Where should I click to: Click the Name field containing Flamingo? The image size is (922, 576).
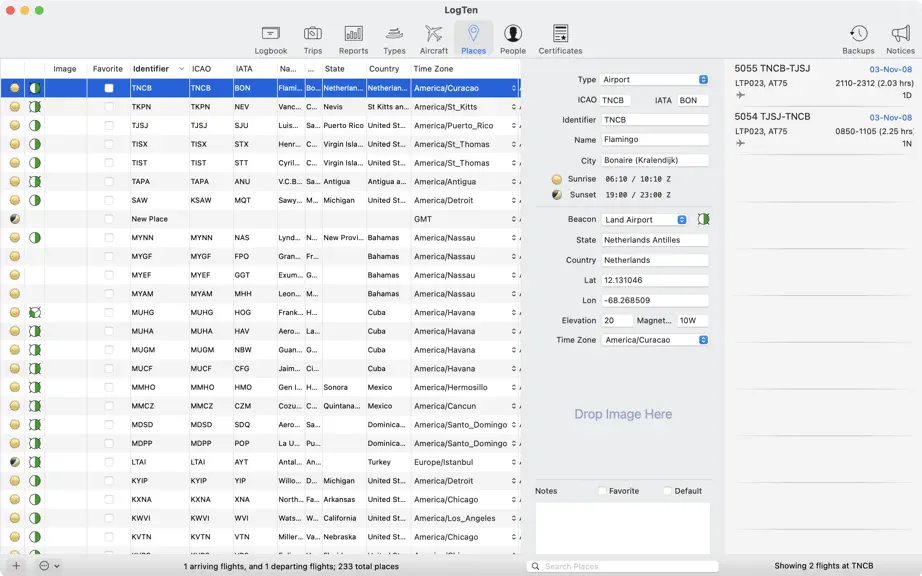click(x=655, y=140)
